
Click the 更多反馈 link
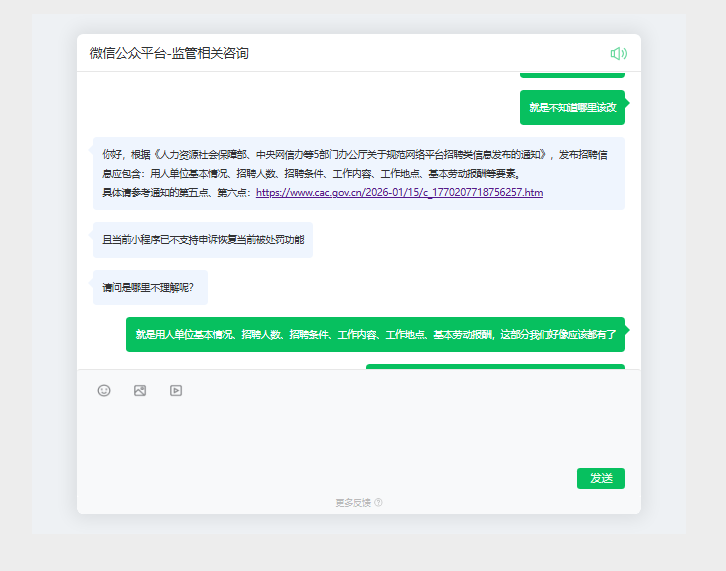pyautogui.click(x=353, y=502)
